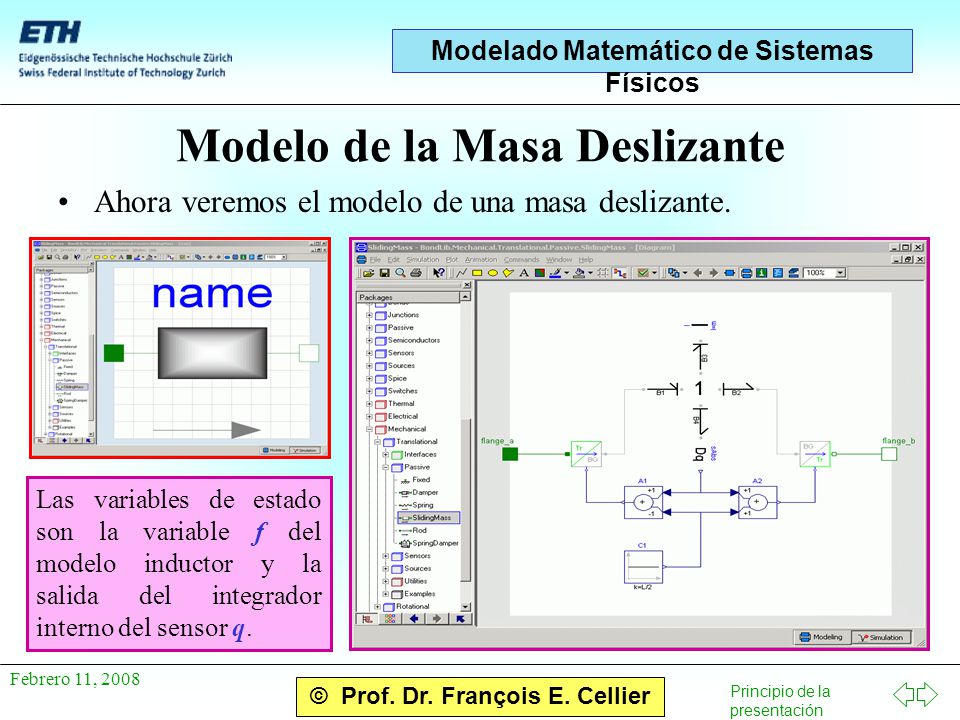The width and height of the screenshot is (960, 720).
Task: Pick the Line Color pen tool
Action: pyautogui.click(x=555, y=273)
